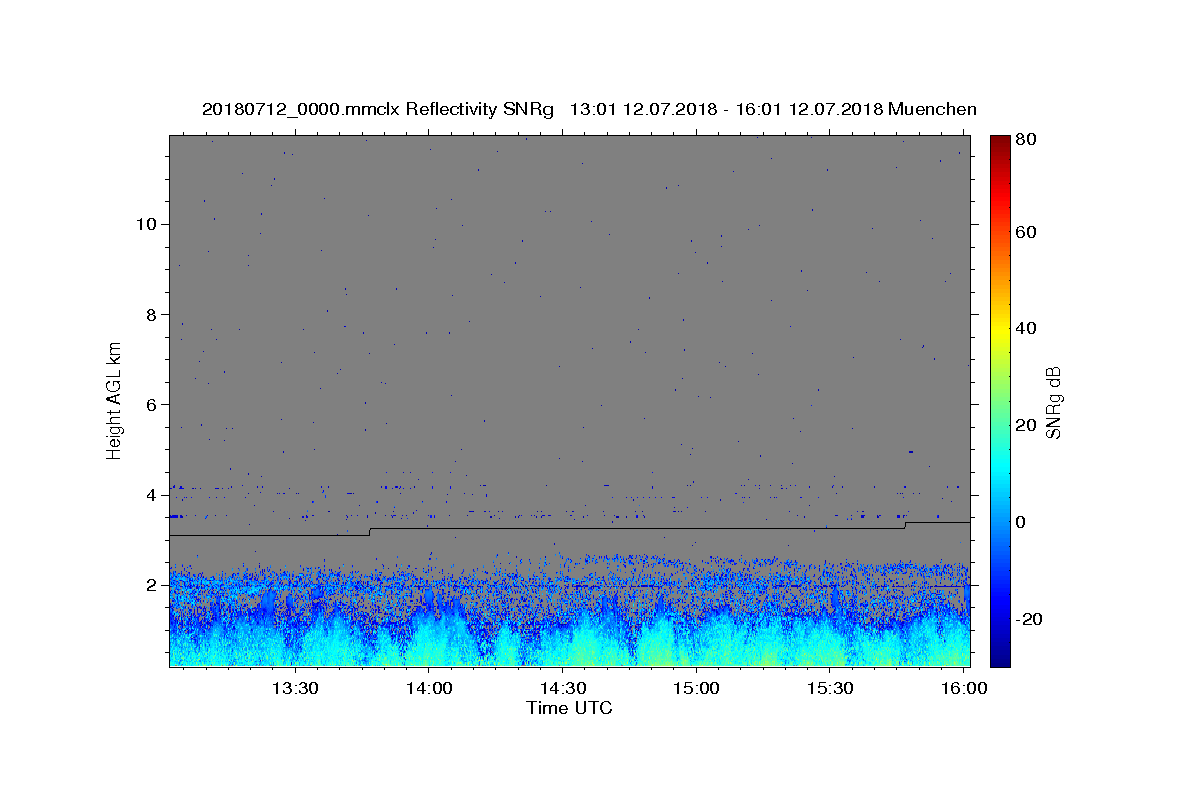The width and height of the screenshot is (1200, 800).
Task: Click the height tick label 8
Action: click(150, 314)
